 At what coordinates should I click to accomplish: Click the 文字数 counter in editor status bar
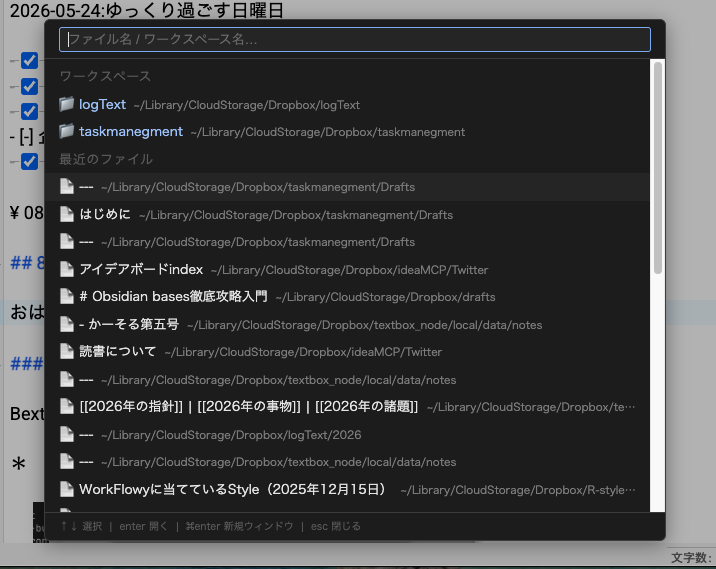point(691,558)
